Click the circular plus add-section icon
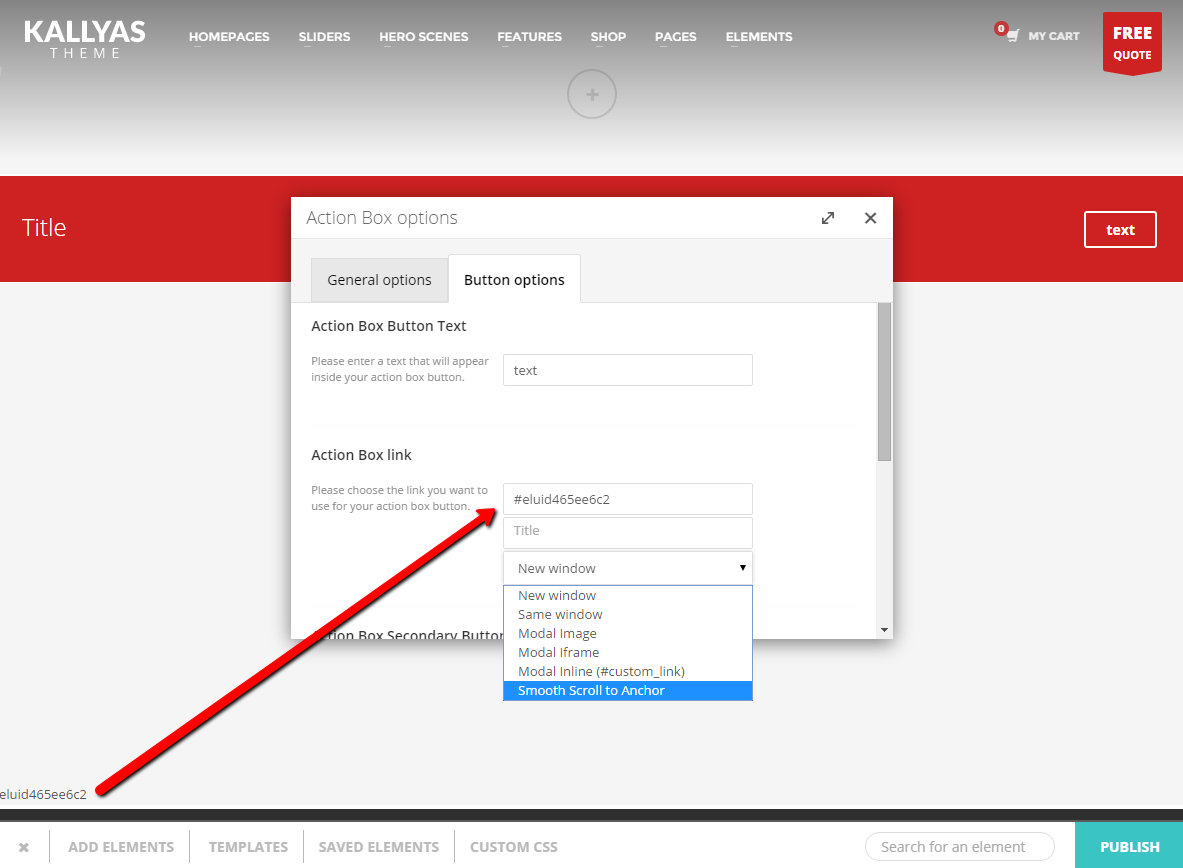The height and width of the screenshot is (868, 1183). tap(592, 95)
